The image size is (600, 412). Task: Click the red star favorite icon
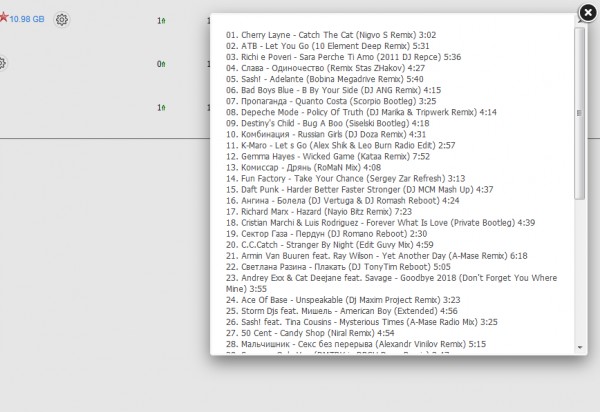pos(3,17)
